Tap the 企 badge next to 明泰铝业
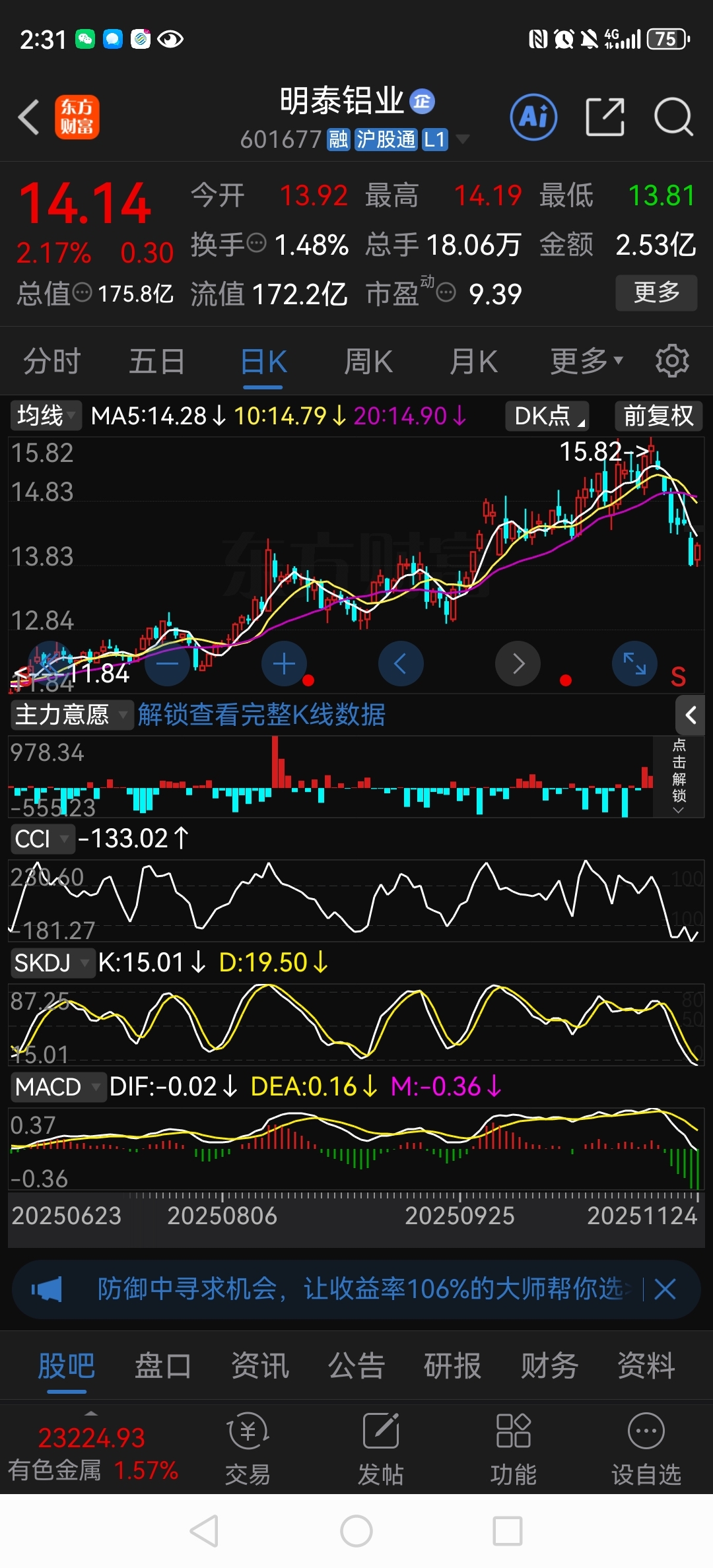The width and height of the screenshot is (713, 1568). click(x=422, y=101)
